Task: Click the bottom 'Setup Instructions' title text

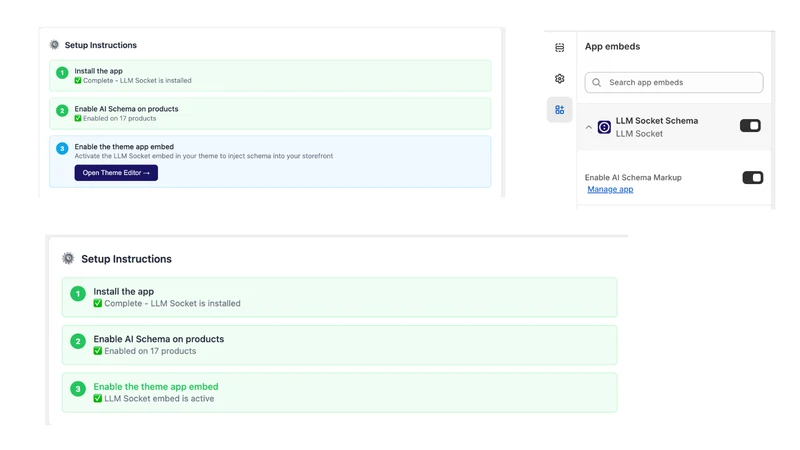Action: [x=127, y=259]
